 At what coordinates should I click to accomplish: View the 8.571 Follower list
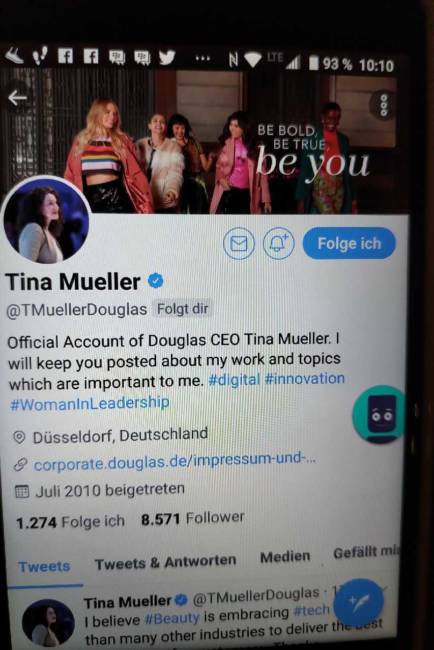[192, 518]
